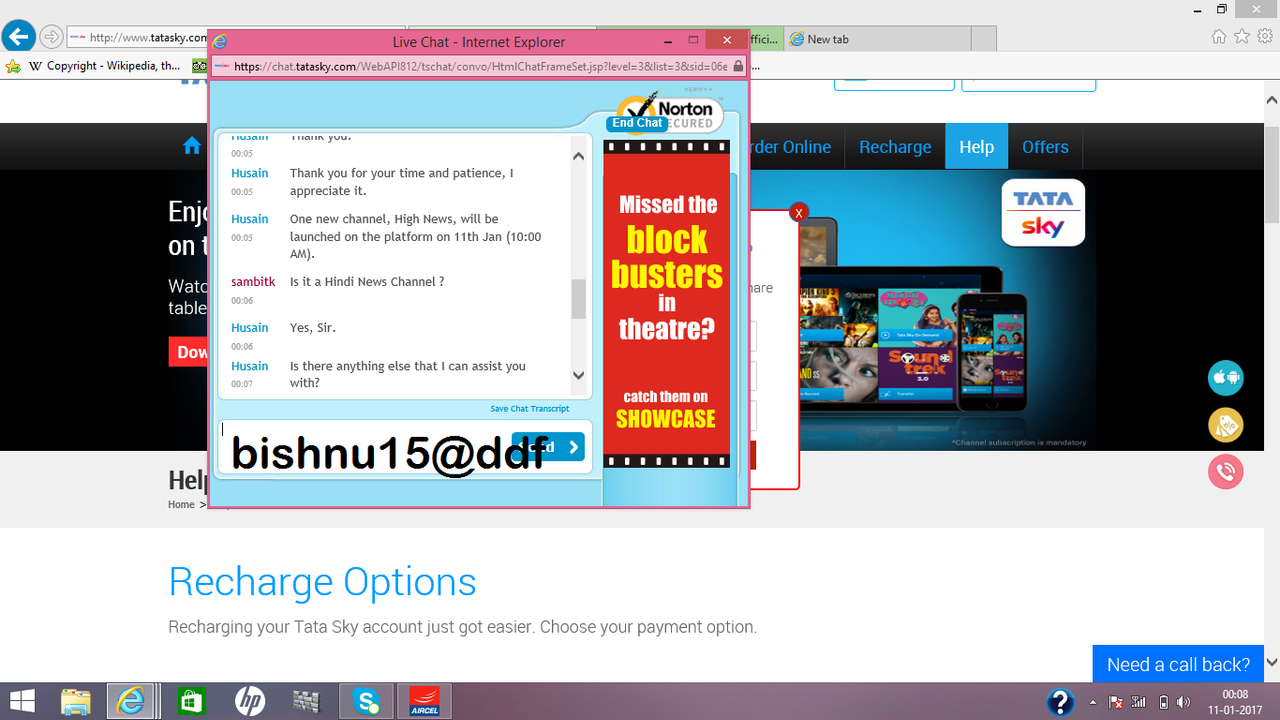Image resolution: width=1280 pixels, height=720 pixels.
Task: Click 'Is there anything else' chat message
Action: point(408,374)
